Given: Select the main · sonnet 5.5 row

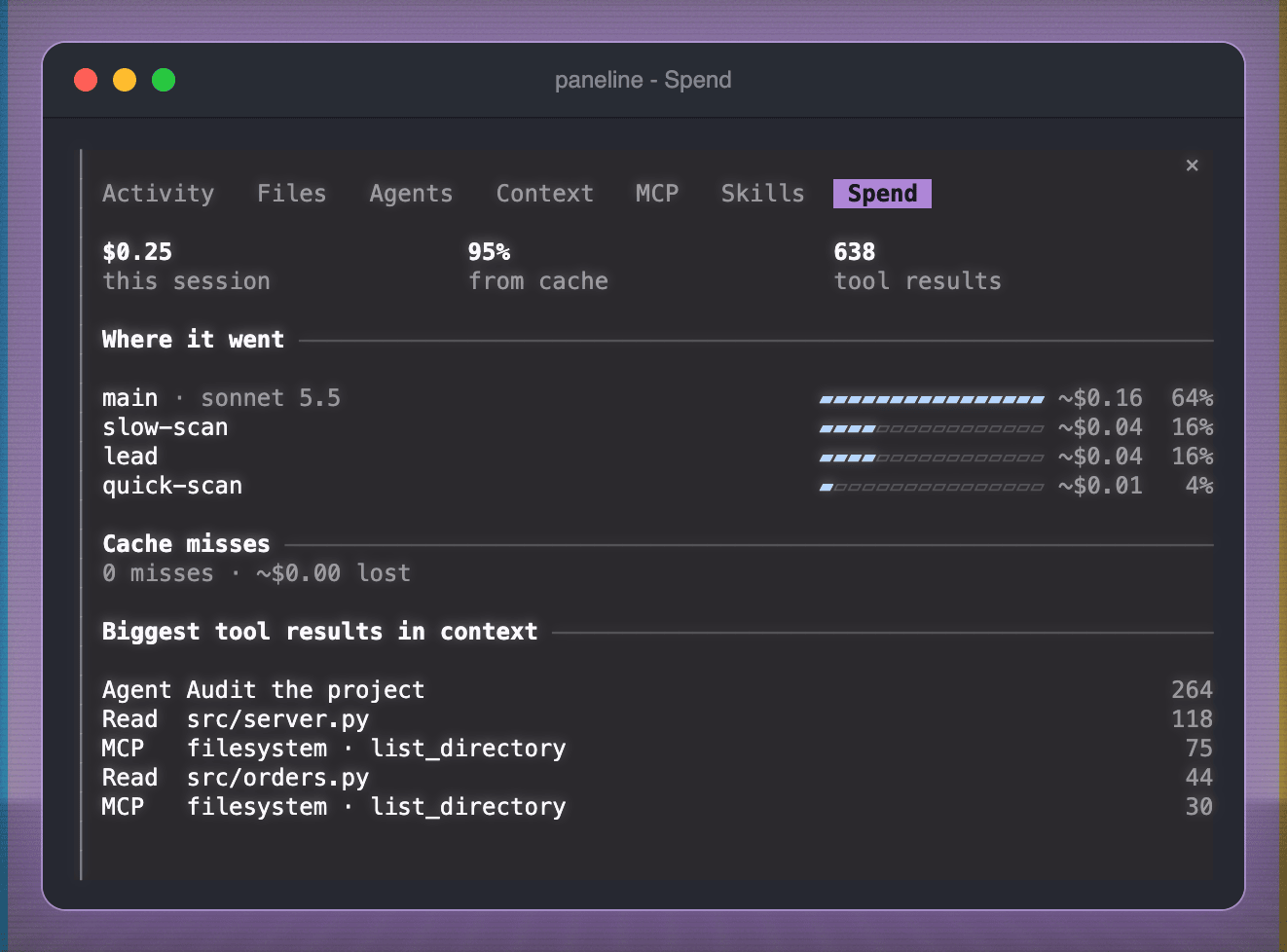Looking at the screenshot, I should coord(657,398).
